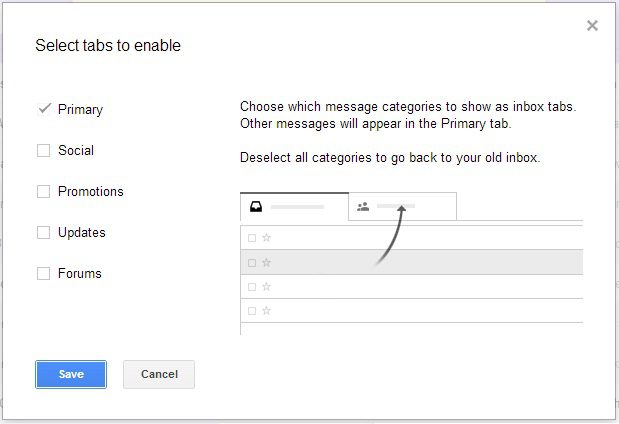
Task: Click the Promotions label text
Action: pos(91,191)
